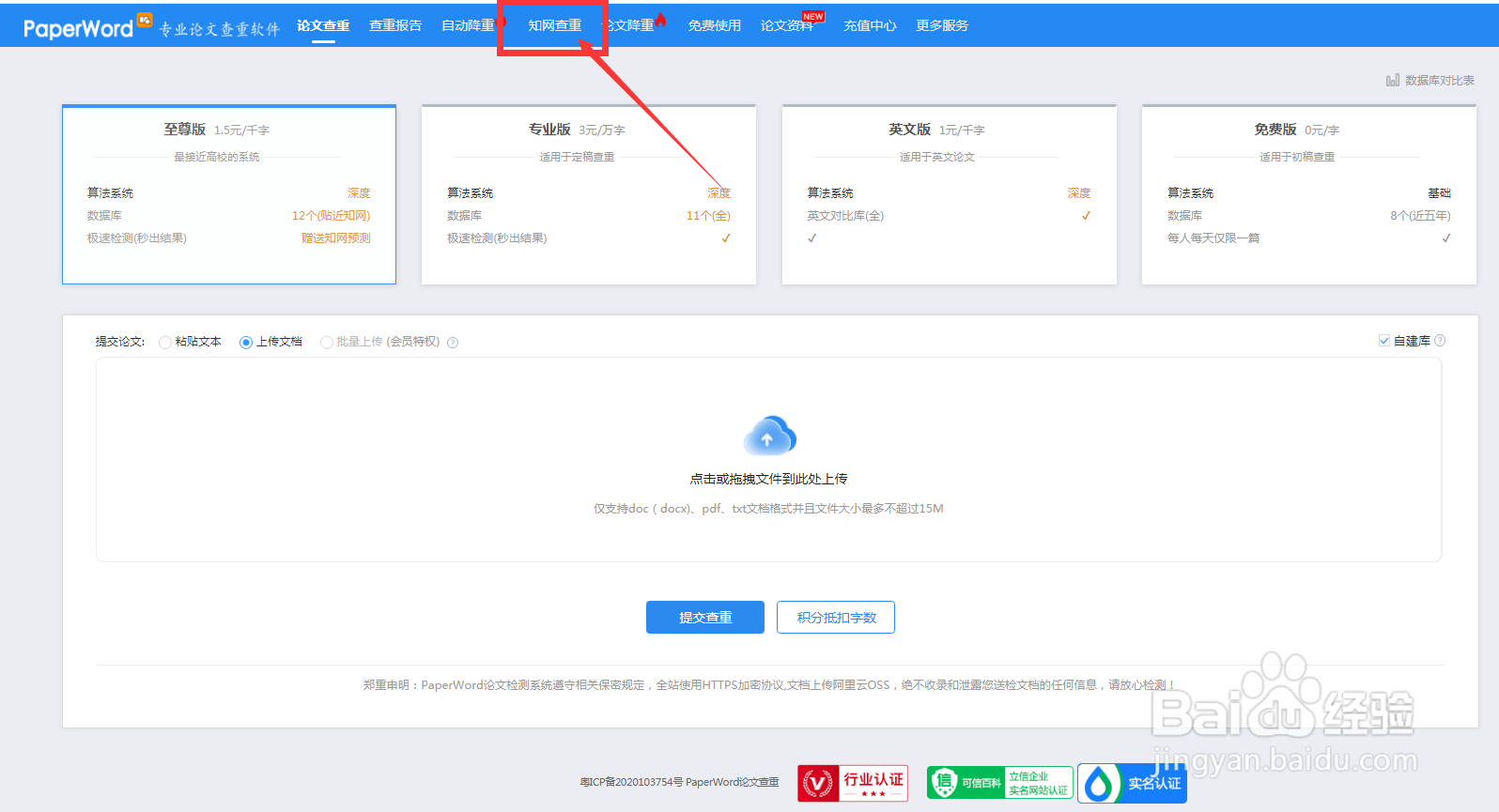The image size is (1499, 812).
Task: Select the 免费版 plan card
Action: (x=1309, y=194)
